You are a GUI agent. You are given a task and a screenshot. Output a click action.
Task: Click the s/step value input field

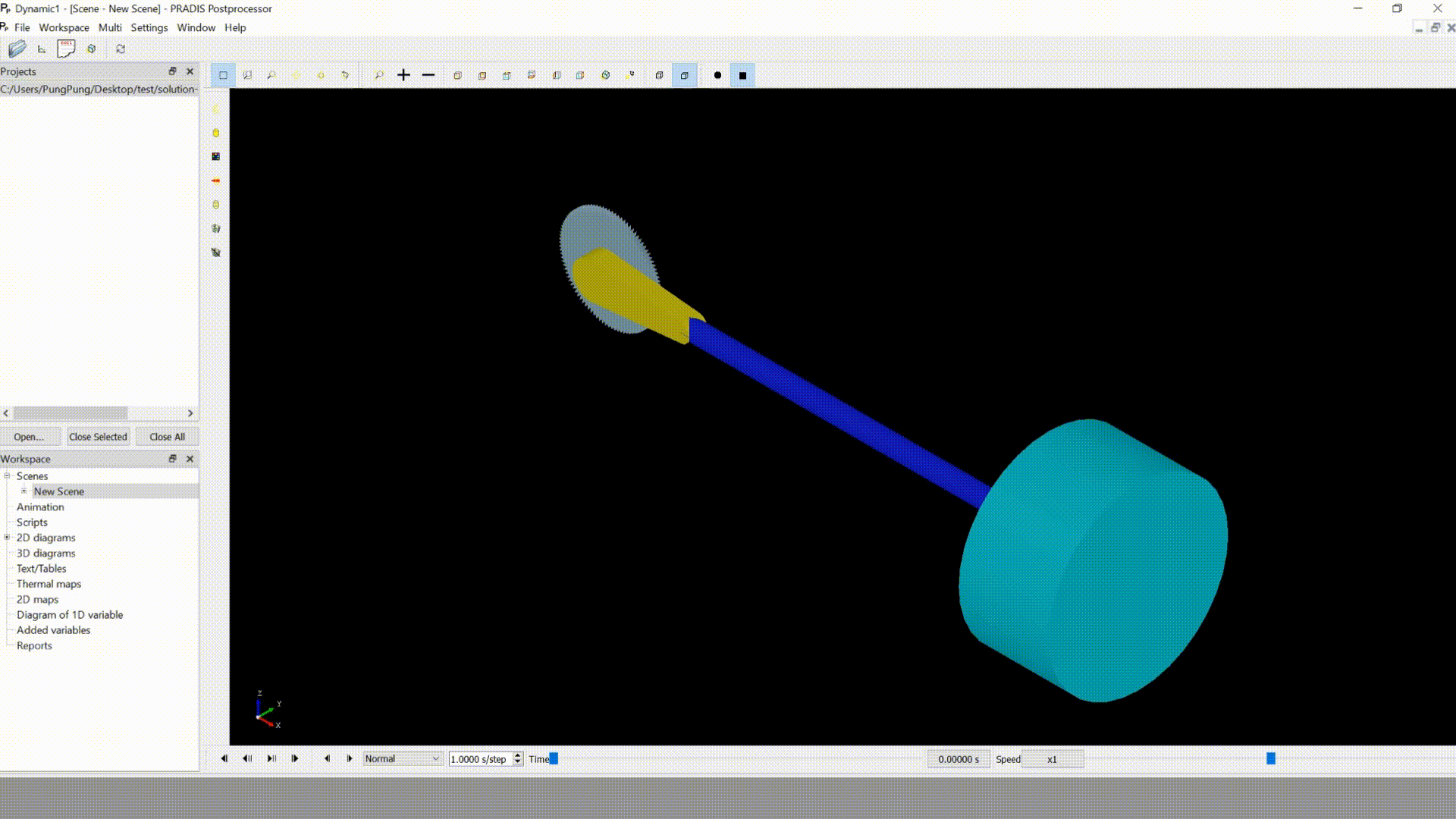(x=481, y=759)
